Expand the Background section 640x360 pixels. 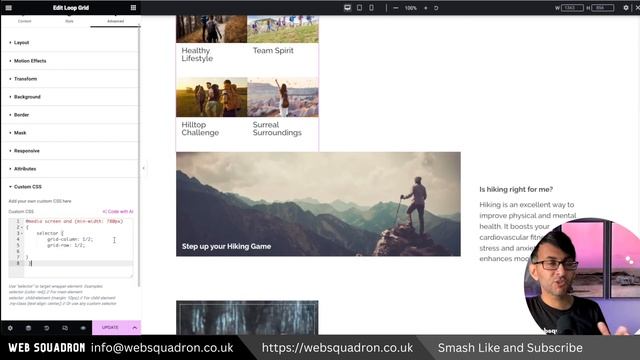tap(70, 97)
